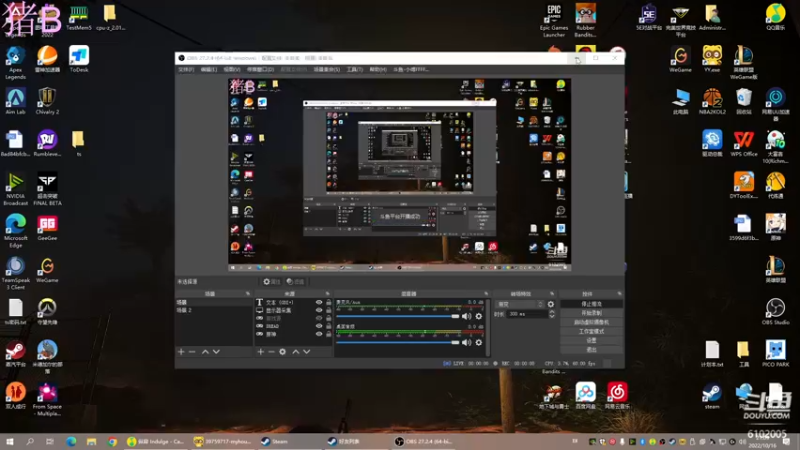This screenshot has width=800, height=450.
Task: Click transition duration 300 ms field
Action: pyautogui.click(x=528, y=314)
